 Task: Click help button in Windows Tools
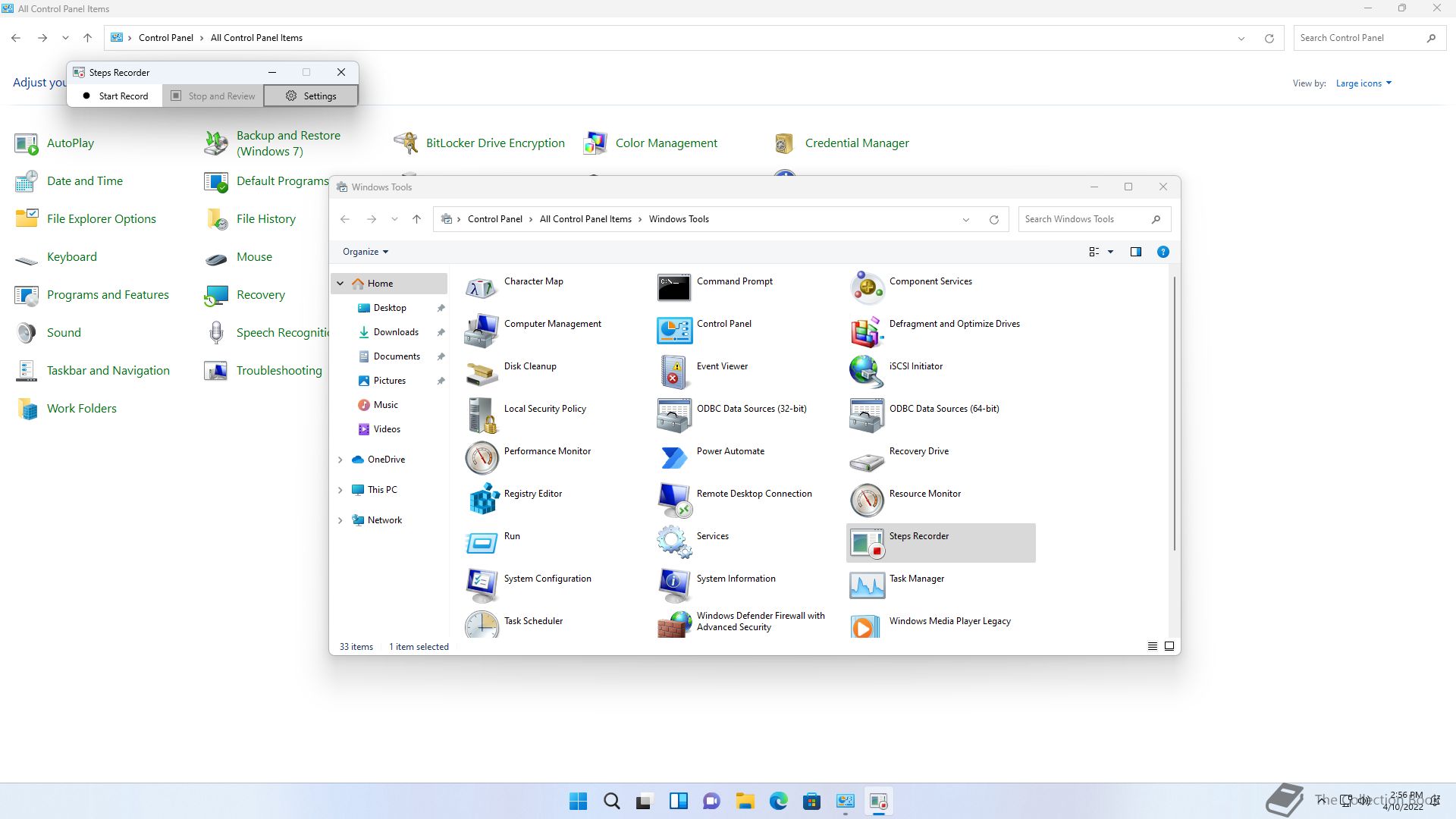point(1163,252)
